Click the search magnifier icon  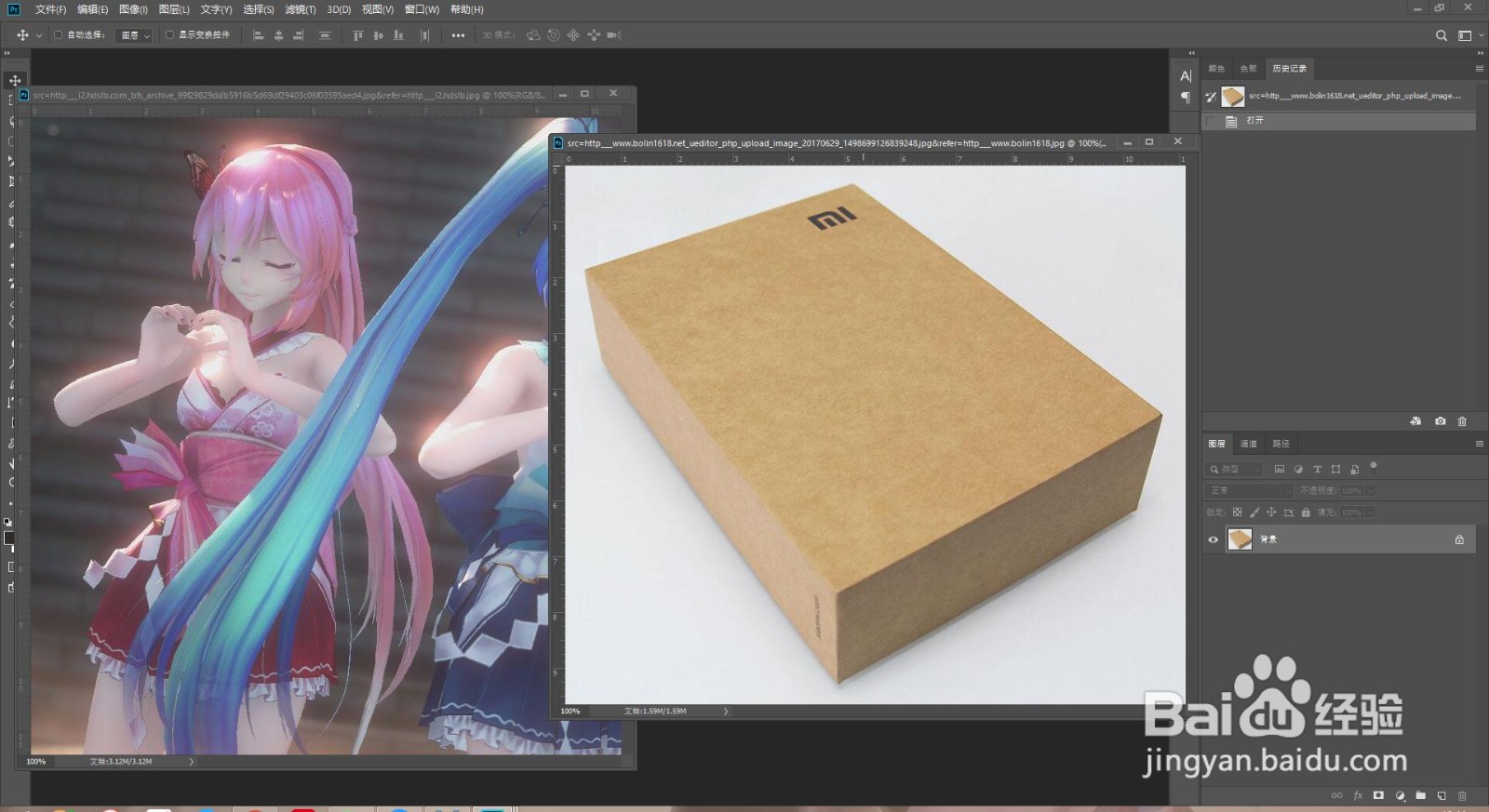[1442, 35]
